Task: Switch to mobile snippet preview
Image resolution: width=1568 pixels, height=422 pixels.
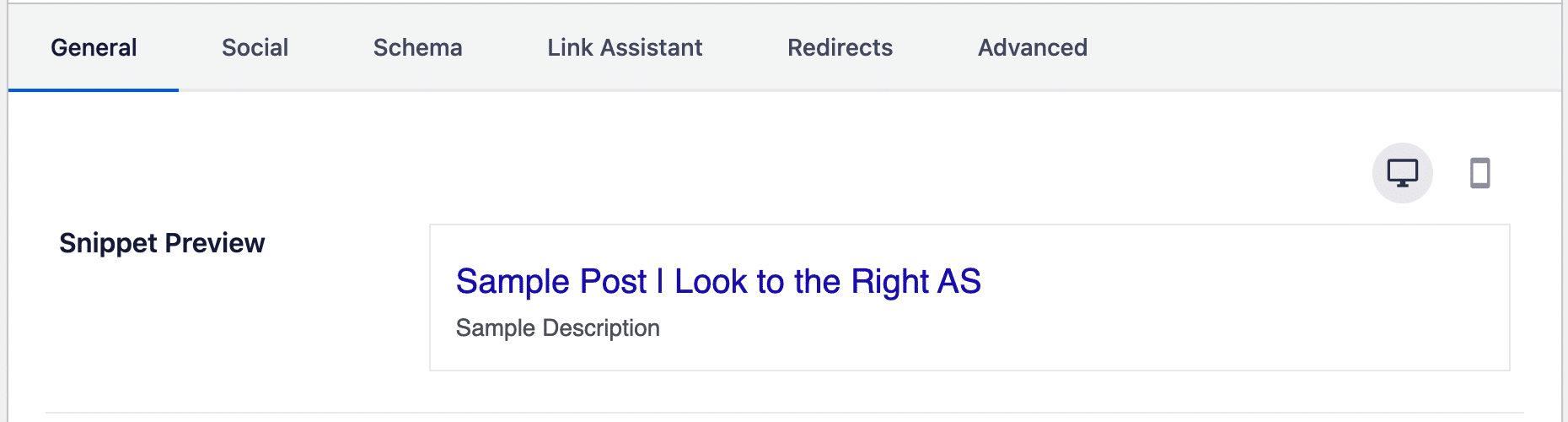Action: click(x=1480, y=173)
